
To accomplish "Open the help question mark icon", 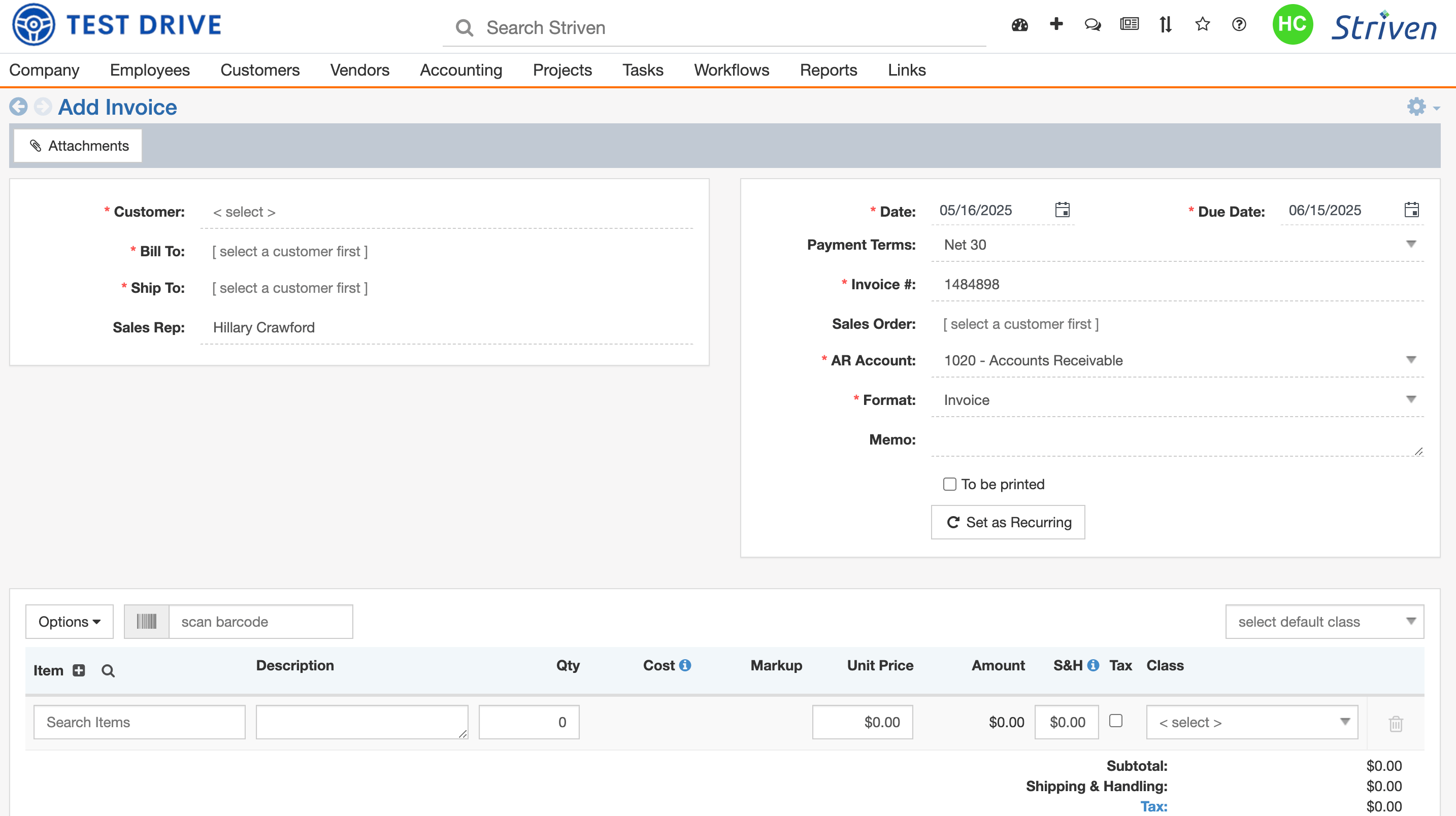I will [x=1239, y=25].
